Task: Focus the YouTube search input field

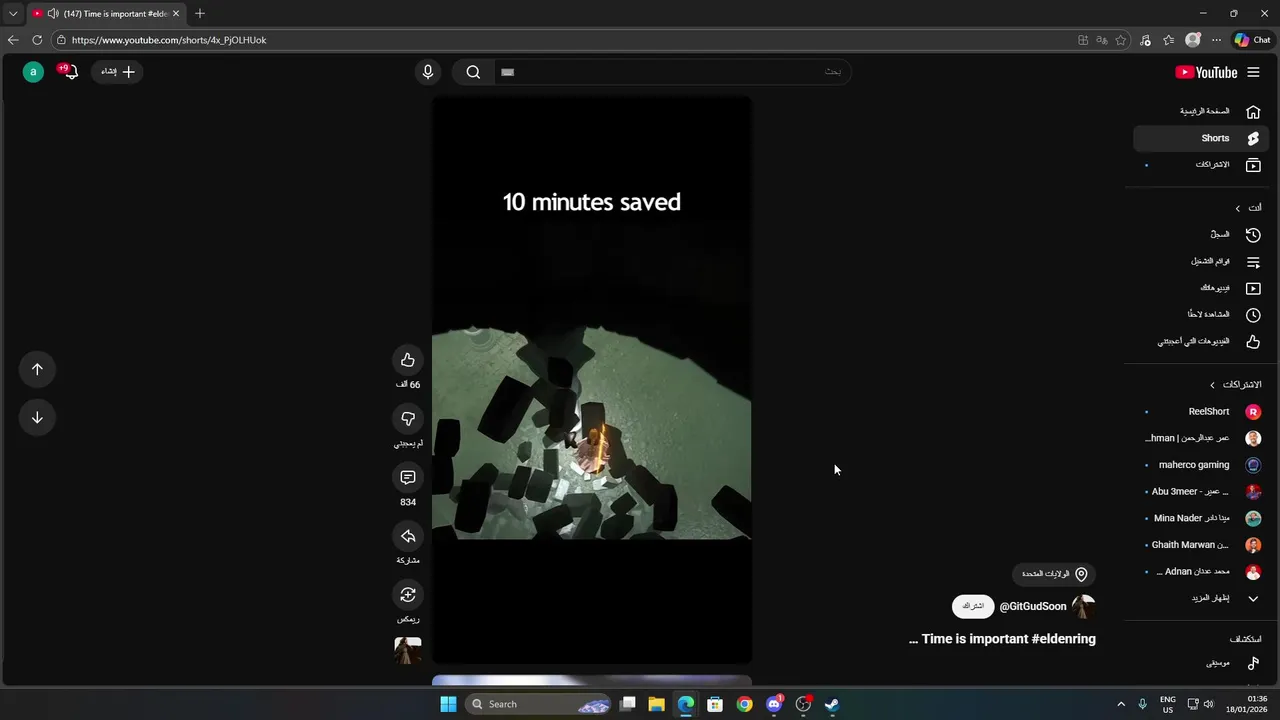Action: pyautogui.click(x=671, y=72)
